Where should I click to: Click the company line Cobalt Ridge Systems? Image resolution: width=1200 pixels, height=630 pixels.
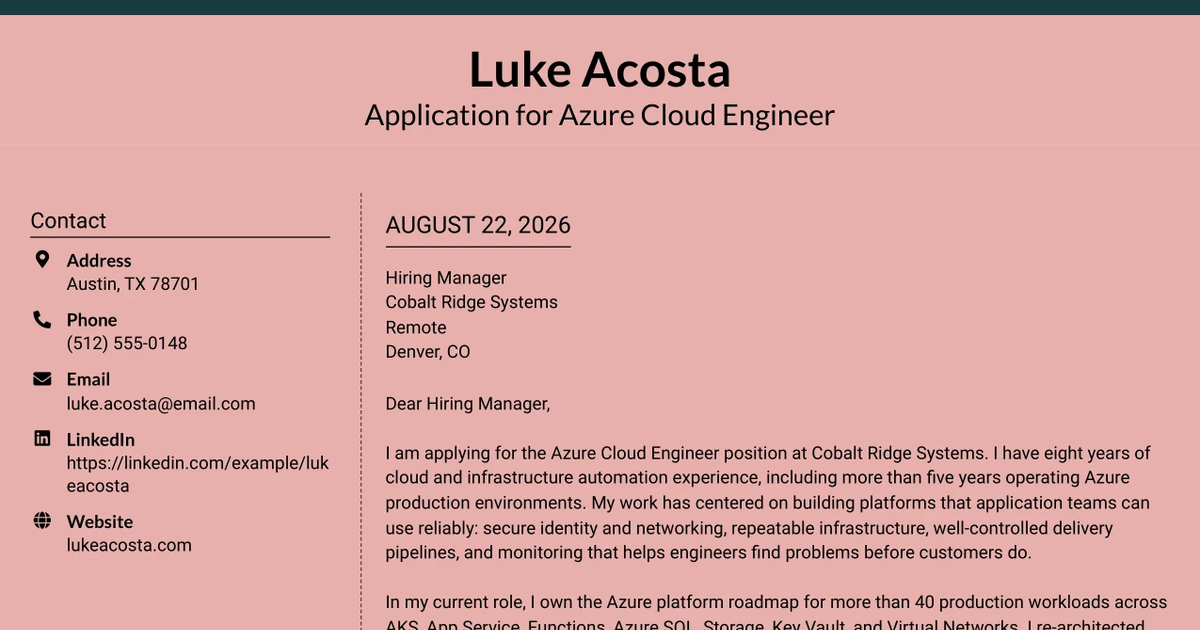tap(472, 302)
